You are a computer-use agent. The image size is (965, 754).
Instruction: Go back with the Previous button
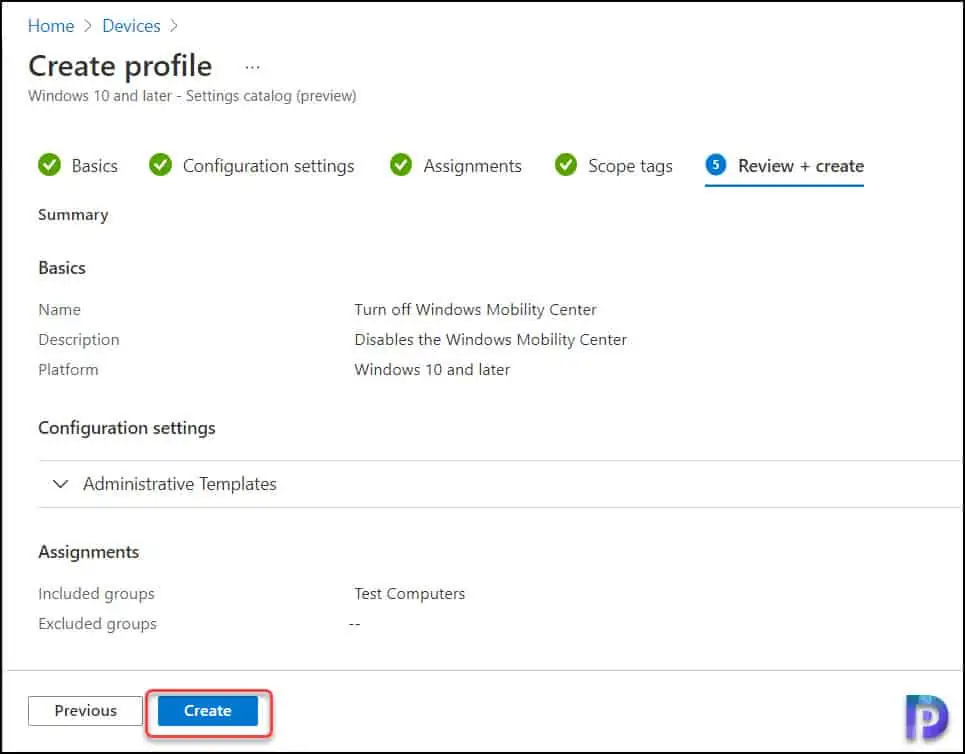click(x=86, y=711)
